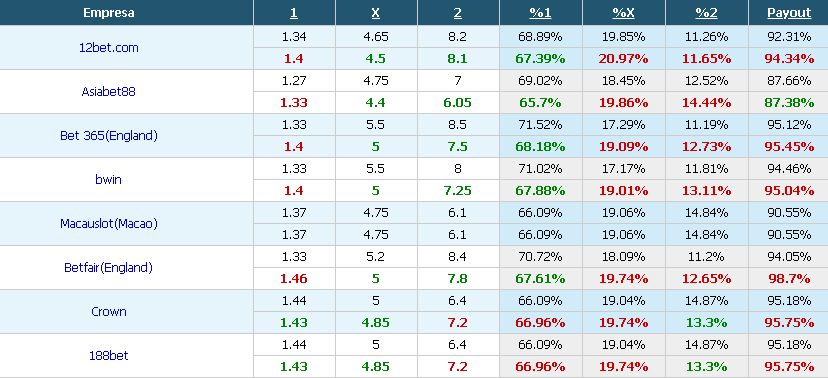
Task: Click the Crown bookmaker link
Action: 108,311
